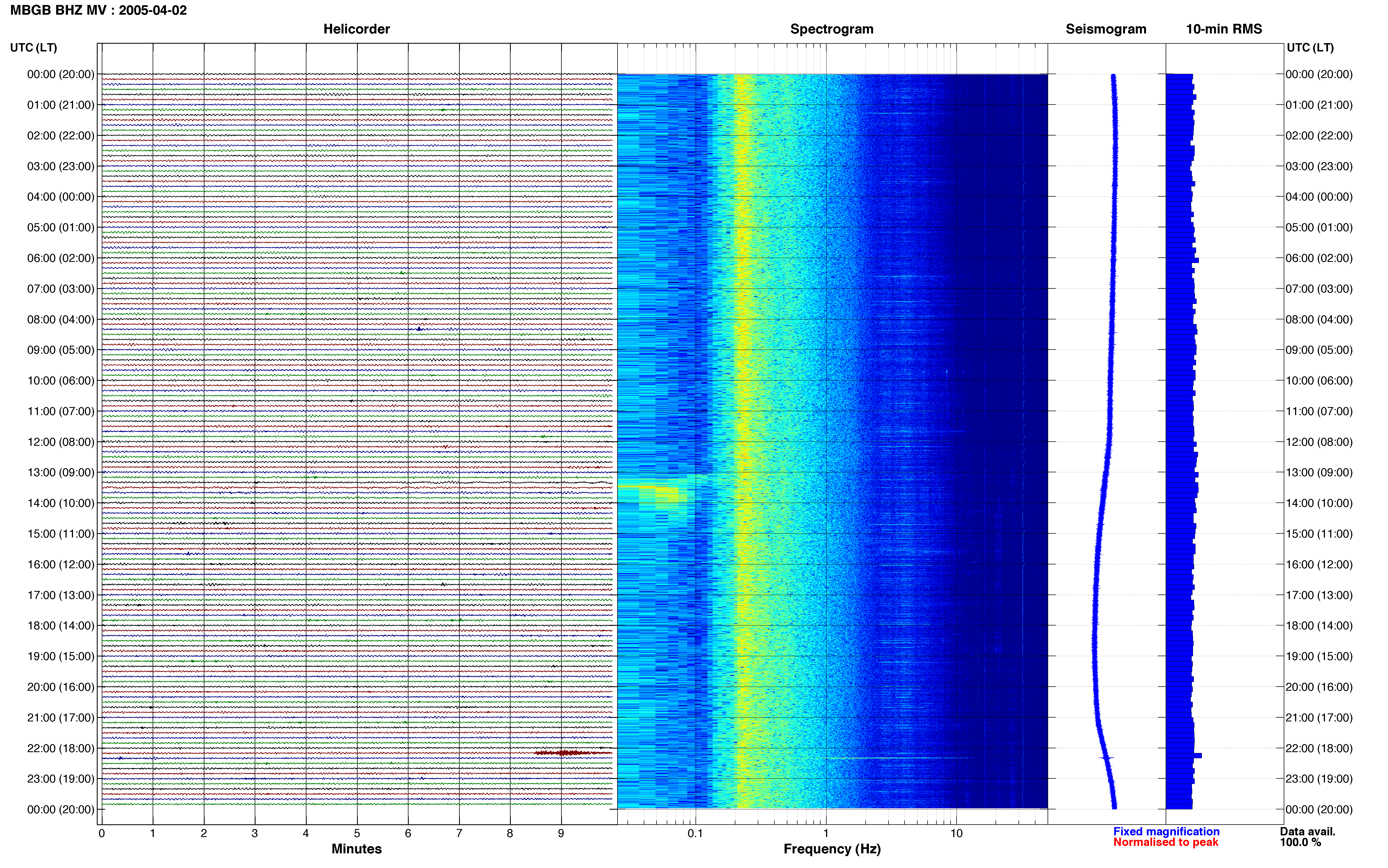Image resolution: width=1388 pixels, height=868 pixels.
Task: Click frequency tick label 0.1
Action: [695, 833]
